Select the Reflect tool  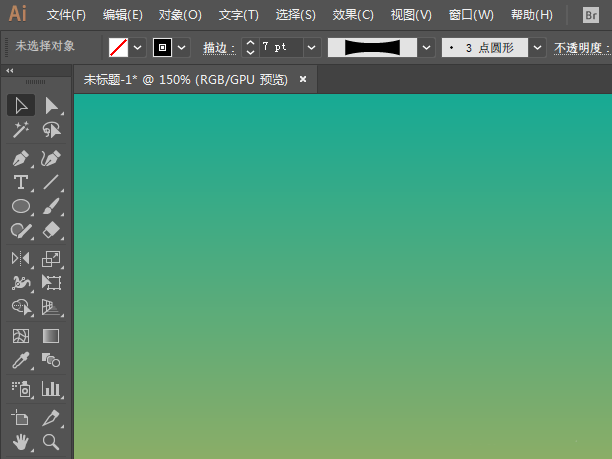point(21,258)
